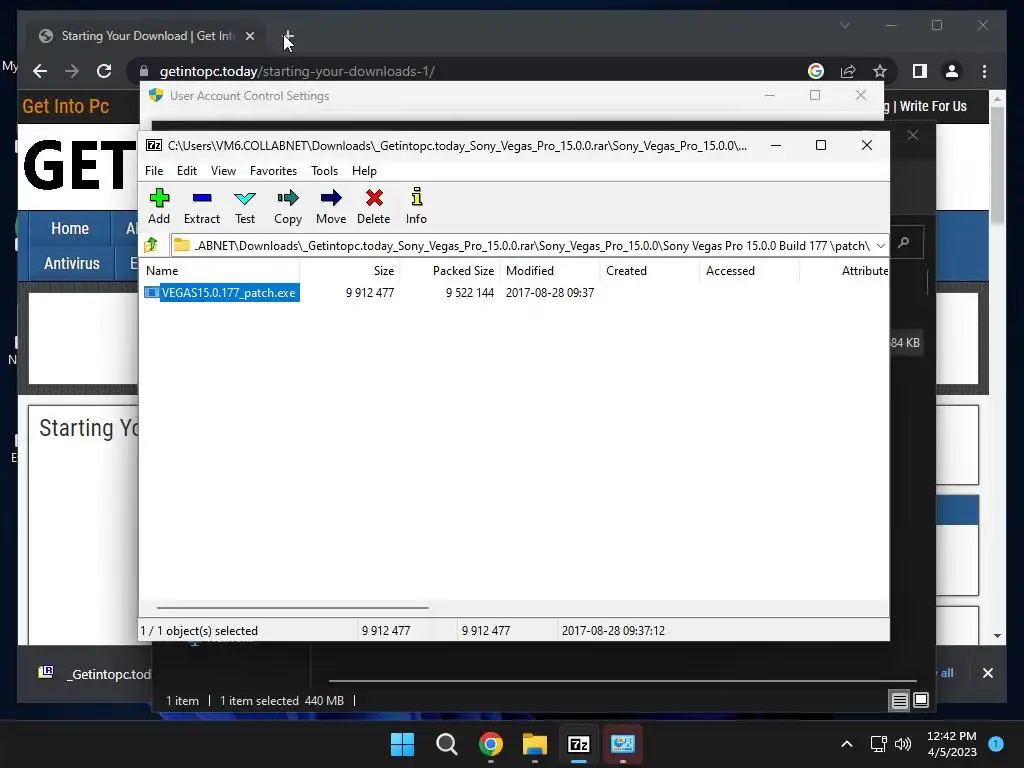Open File Explorer from taskbar
Image resolution: width=1024 pixels, height=768 pixels.
click(x=535, y=744)
